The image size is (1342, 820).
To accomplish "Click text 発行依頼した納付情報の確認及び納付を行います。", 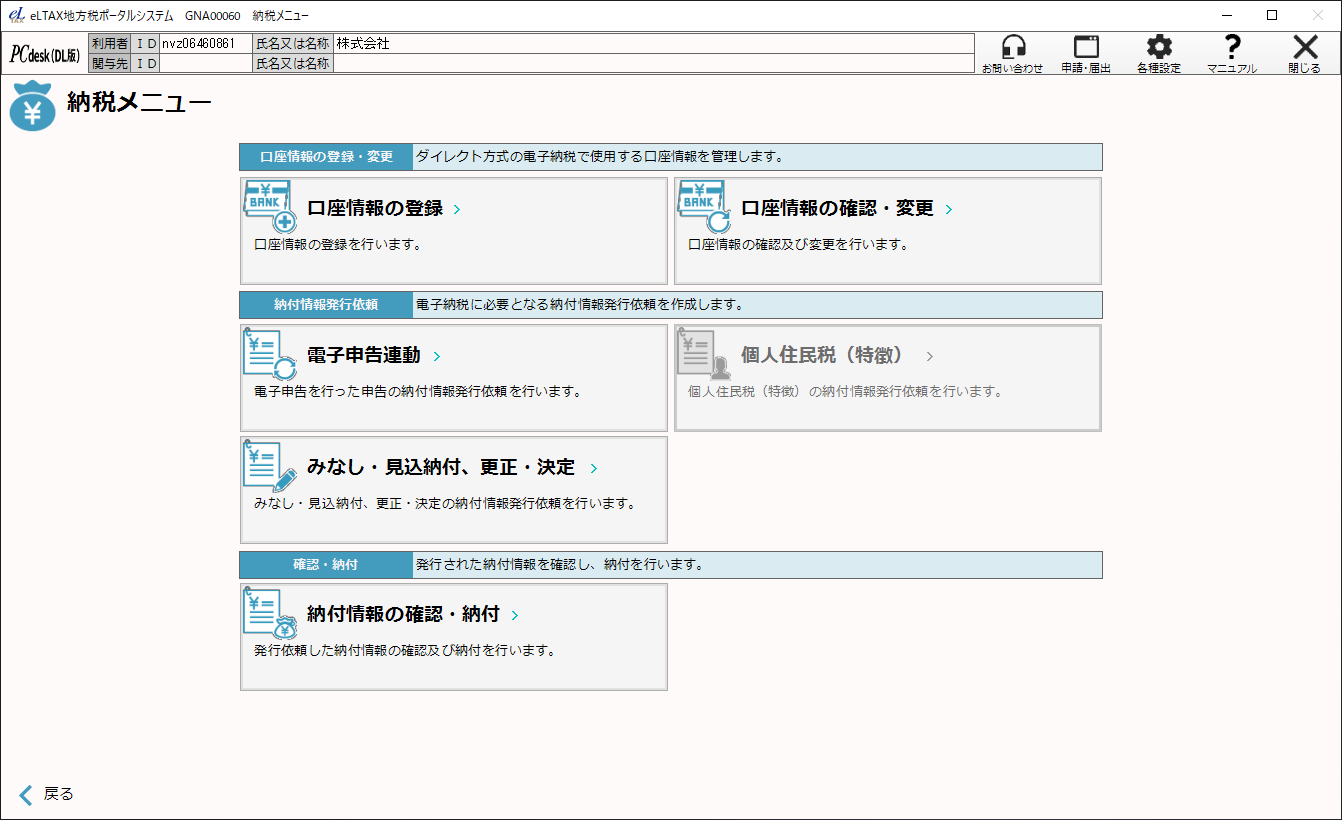I will pos(404,650).
